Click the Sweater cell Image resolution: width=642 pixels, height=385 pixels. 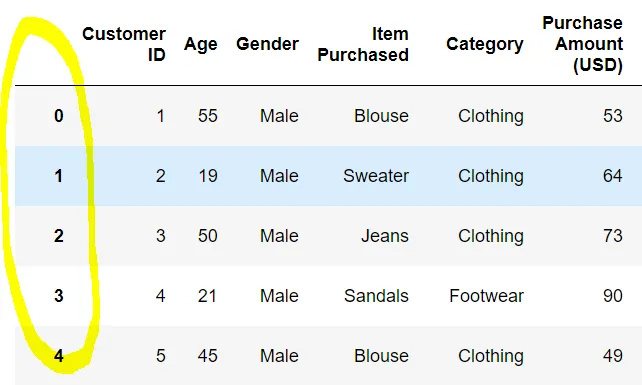376,176
